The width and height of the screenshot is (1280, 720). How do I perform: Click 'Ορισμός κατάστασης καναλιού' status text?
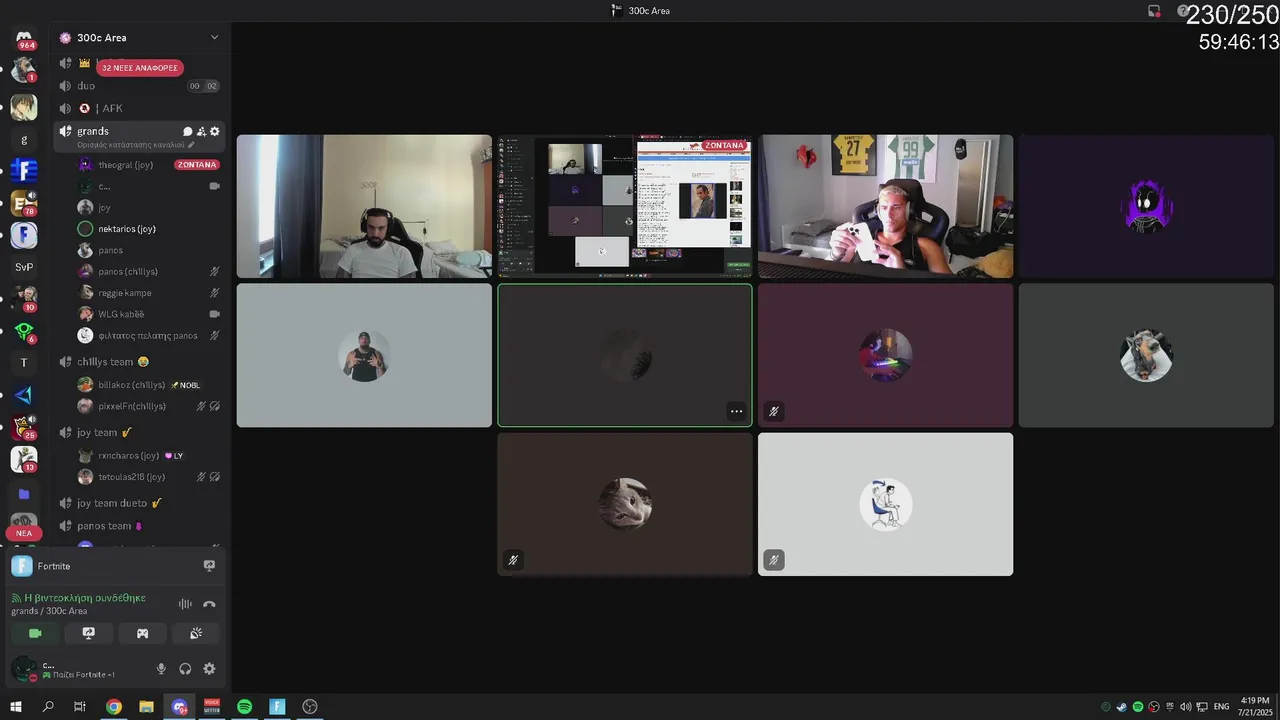point(130,145)
